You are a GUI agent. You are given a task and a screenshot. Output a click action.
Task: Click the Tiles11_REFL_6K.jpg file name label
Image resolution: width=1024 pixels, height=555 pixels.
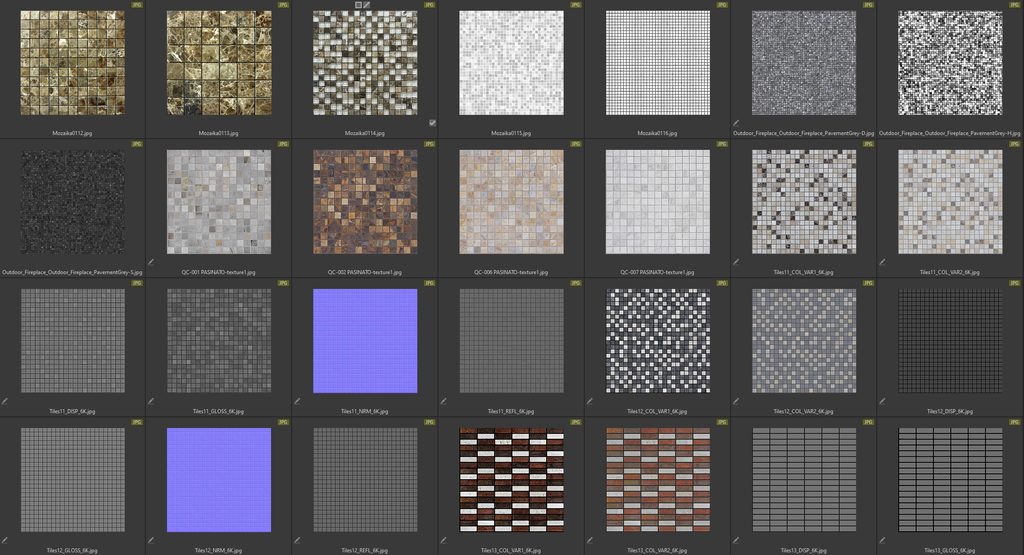[x=512, y=411]
